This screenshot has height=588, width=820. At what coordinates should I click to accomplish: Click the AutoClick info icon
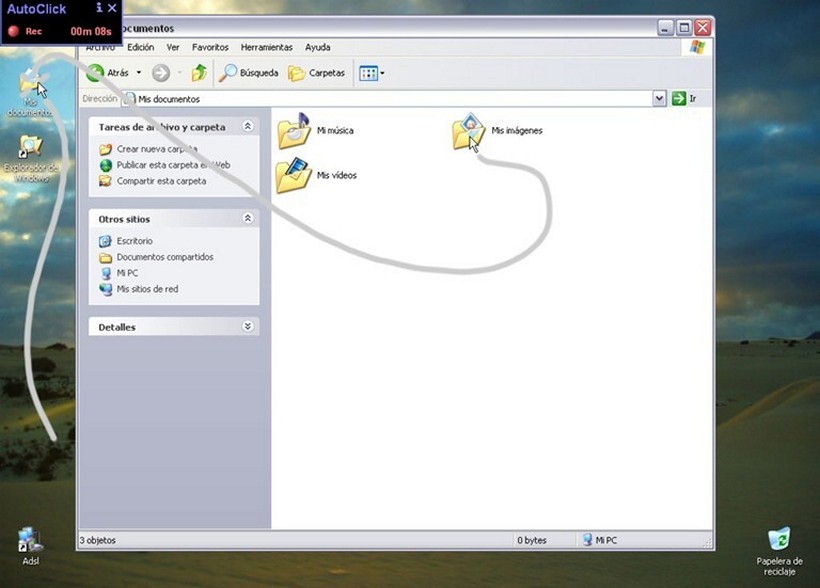pyautogui.click(x=99, y=8)
